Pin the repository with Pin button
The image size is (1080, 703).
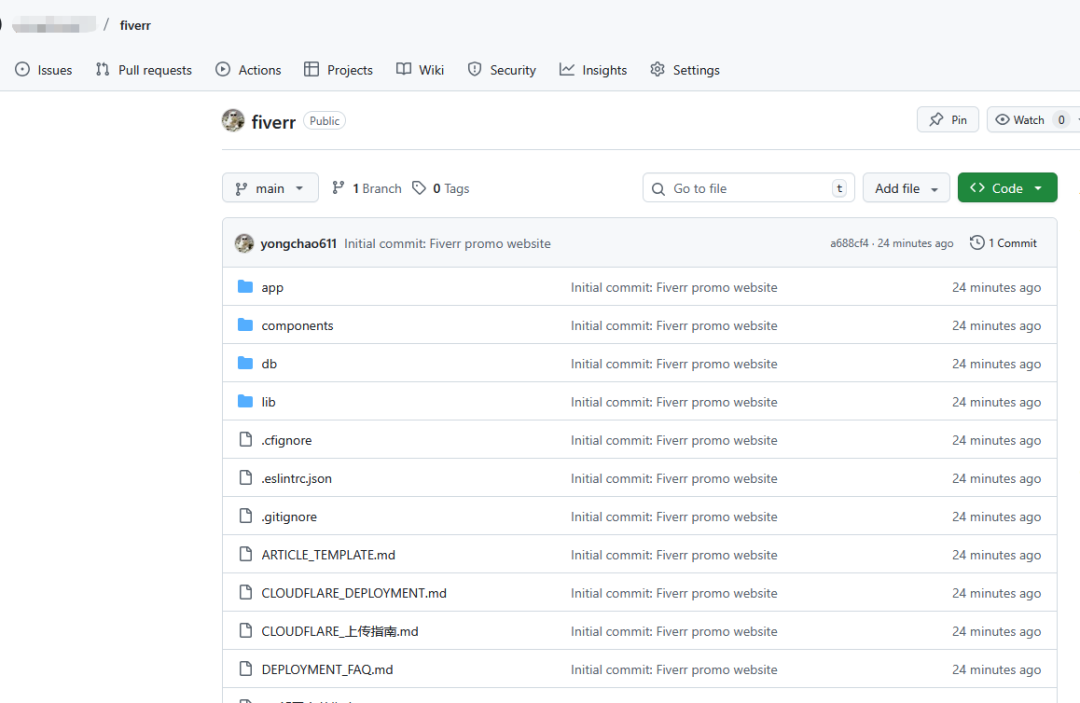click(947, 120)
